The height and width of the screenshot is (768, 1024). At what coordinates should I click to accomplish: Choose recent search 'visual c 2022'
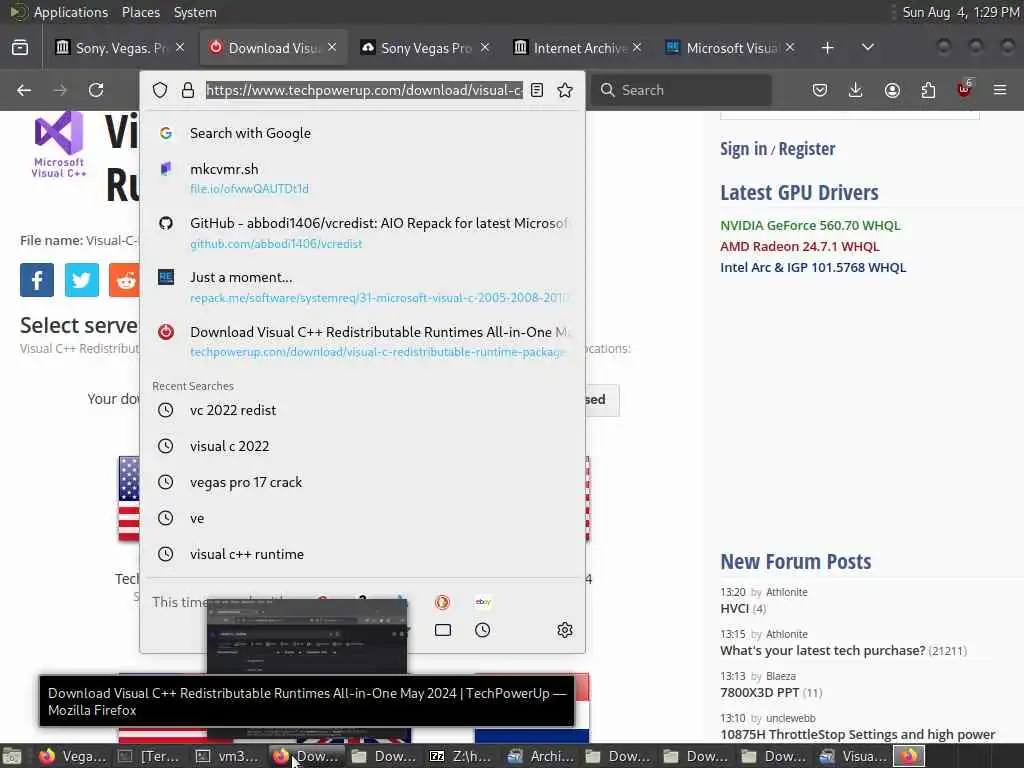362,446
